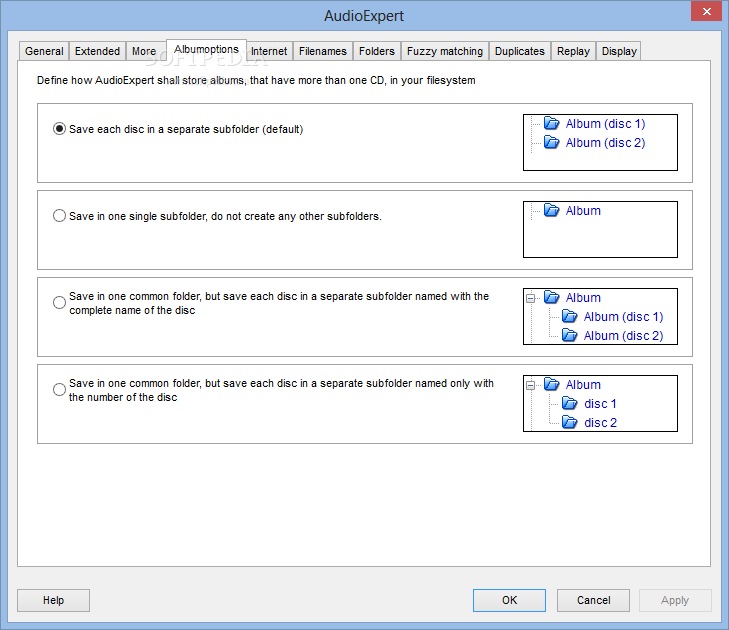Screen dimensions: 729x630
Task: Select 'Album (disc 2)' label in the third preview
Action: (623, 336)
